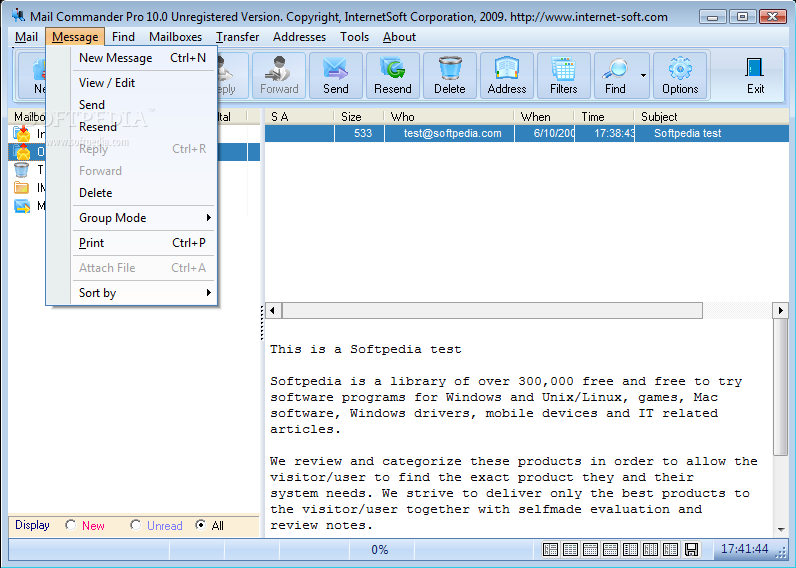Open the Tools menu

[x=354, y=37]
